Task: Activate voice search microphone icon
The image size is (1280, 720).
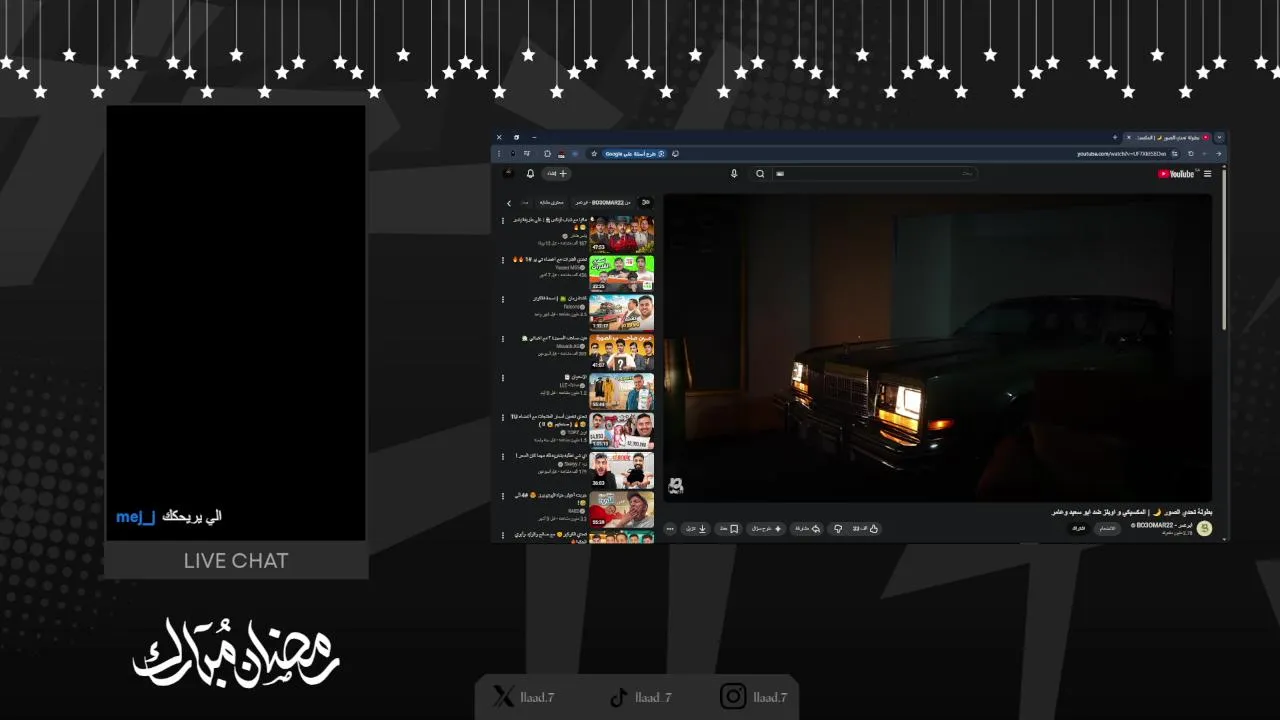Action: point(734,174)
